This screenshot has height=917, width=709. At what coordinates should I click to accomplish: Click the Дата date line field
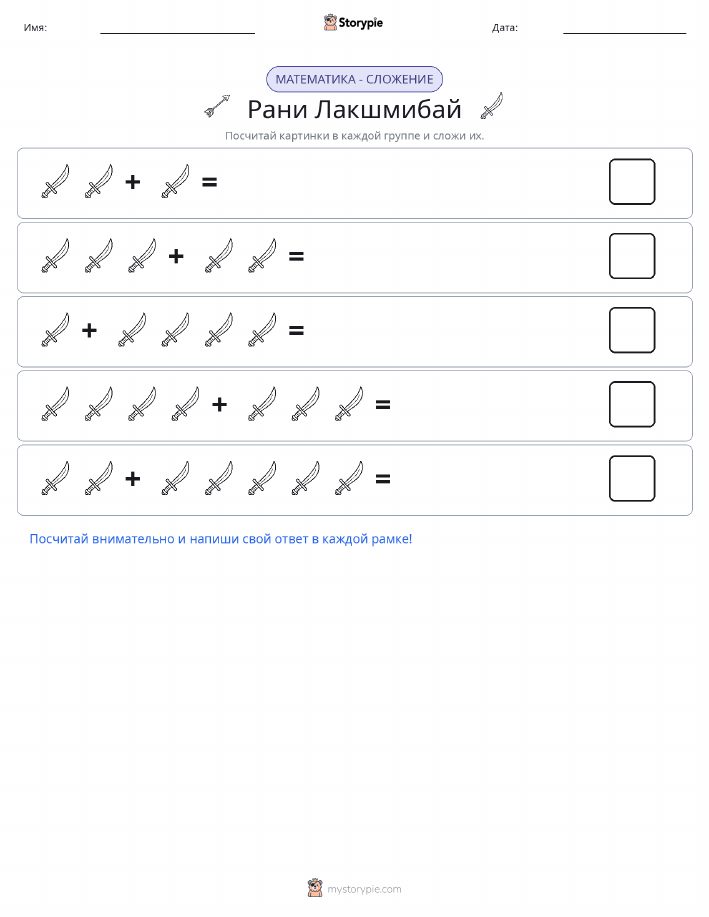point(624,28)
